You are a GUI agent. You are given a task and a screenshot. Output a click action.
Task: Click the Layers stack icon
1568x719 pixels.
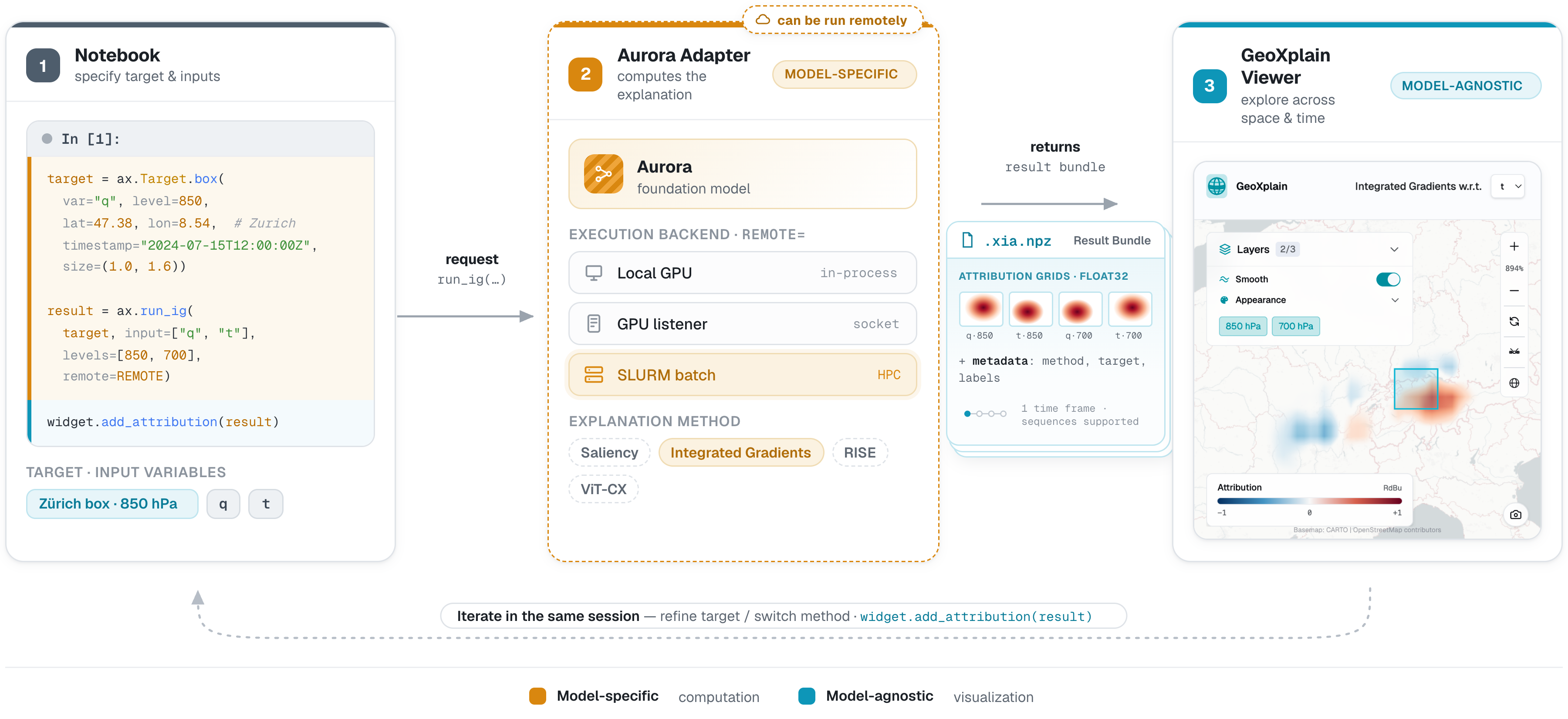coord(1225,249)
